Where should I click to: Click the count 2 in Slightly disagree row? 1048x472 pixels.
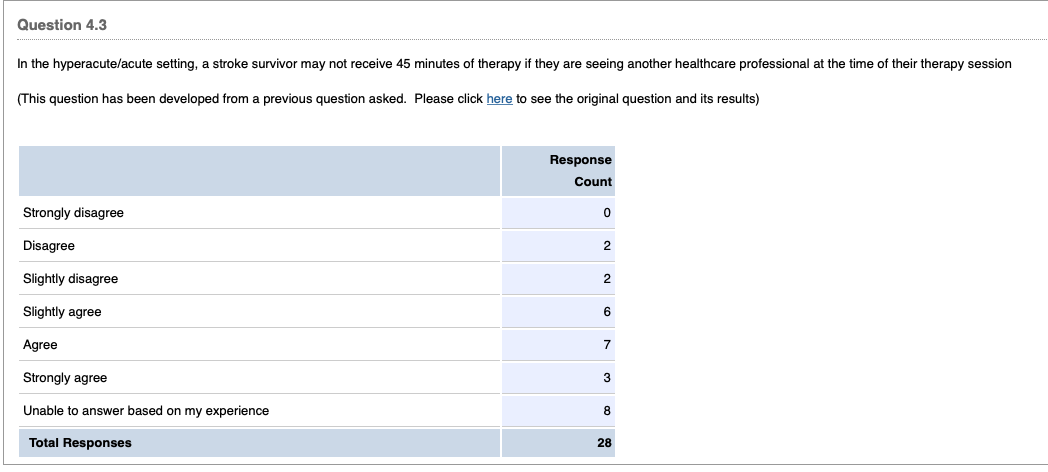tap(606, 279)
